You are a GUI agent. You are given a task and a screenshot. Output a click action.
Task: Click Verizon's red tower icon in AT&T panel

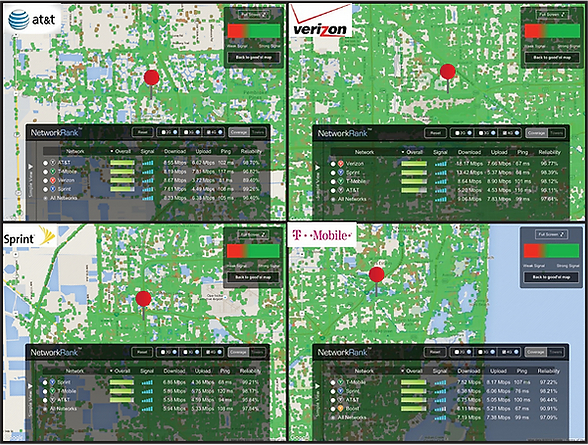tap(53, 180)
